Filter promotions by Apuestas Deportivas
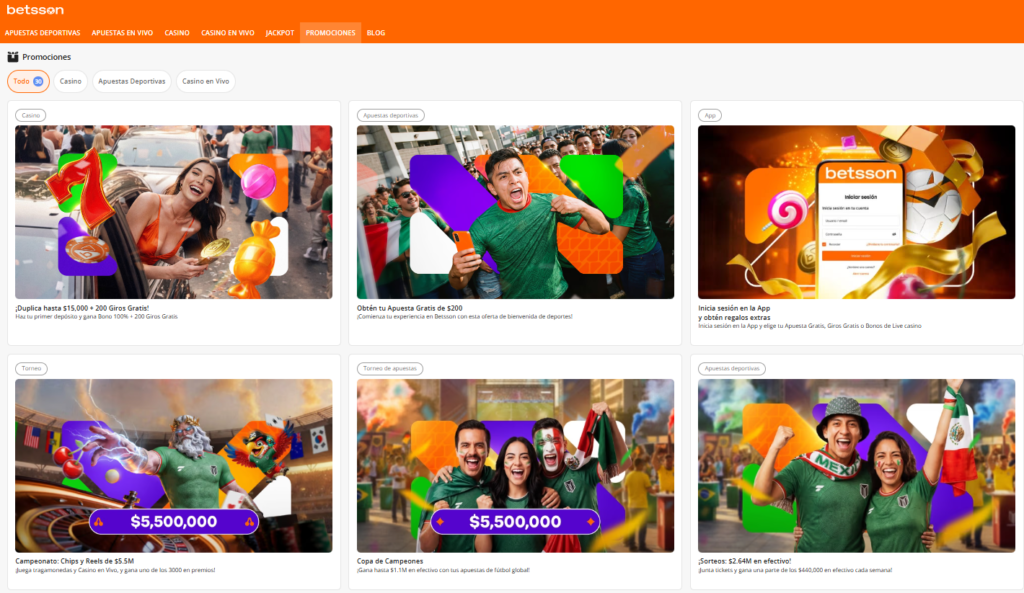Viewport: 1024px width, 593px height. click(131, 82)
